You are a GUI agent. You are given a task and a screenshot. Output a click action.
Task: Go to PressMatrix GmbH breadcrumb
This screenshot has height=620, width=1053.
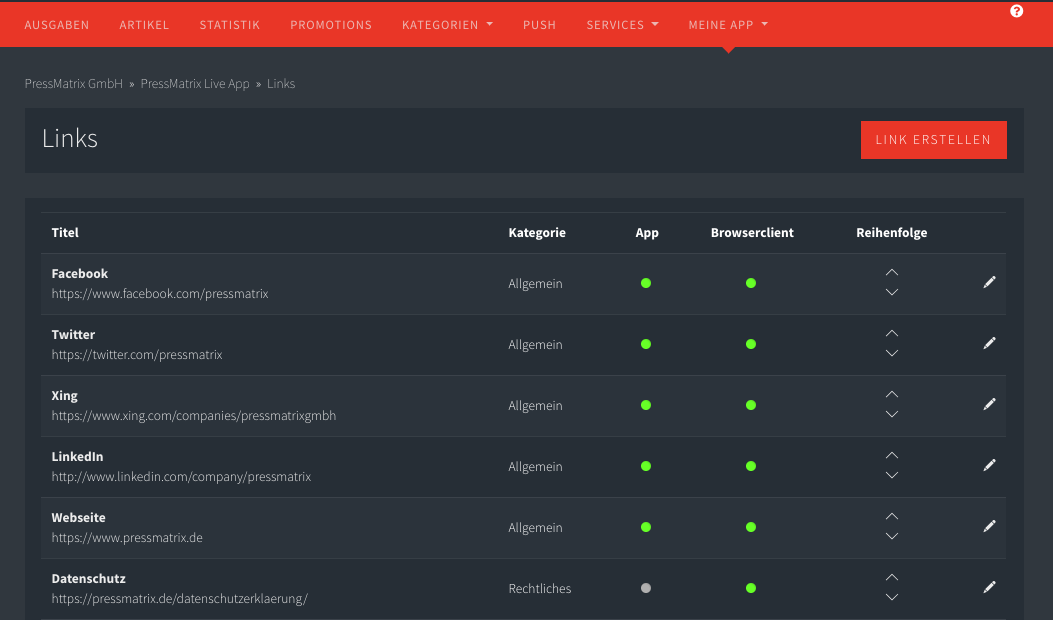tap(74, 84)
